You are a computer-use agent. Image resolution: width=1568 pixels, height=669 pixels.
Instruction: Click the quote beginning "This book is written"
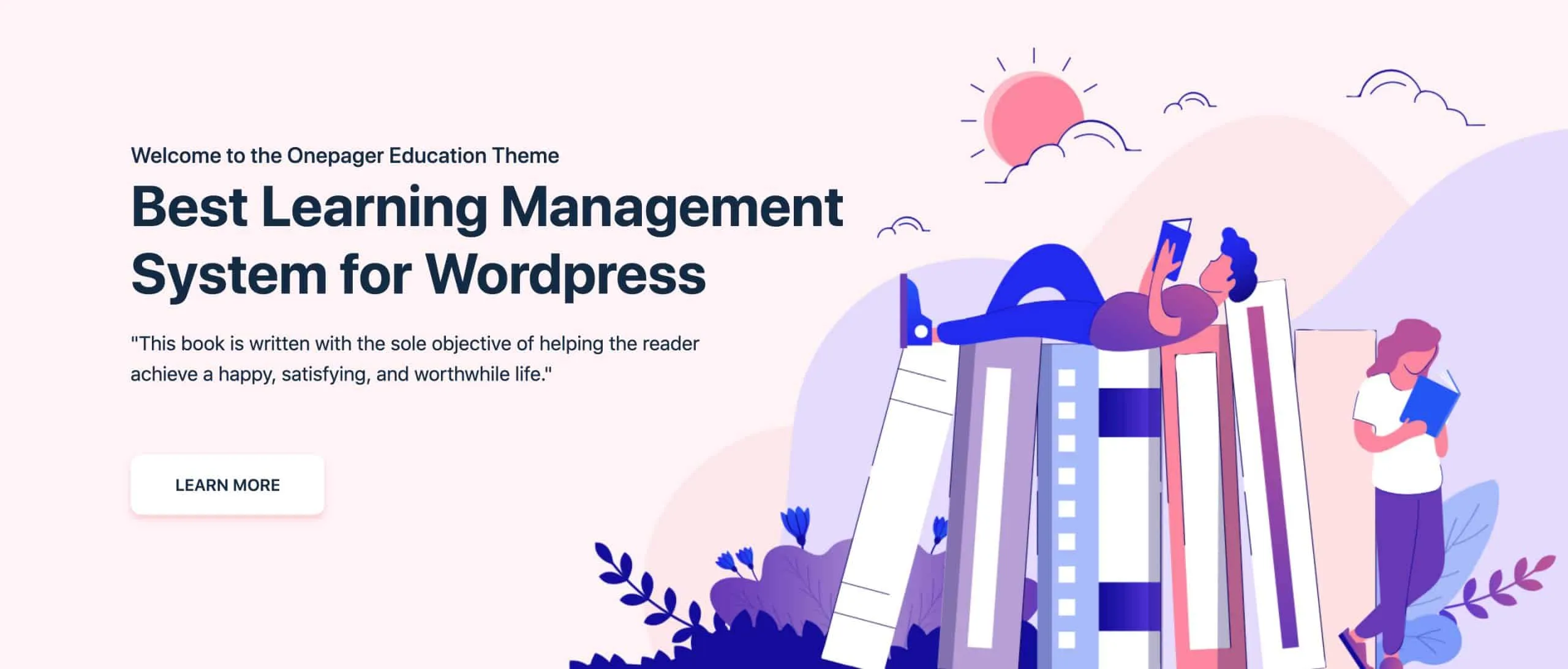point(415,358)
